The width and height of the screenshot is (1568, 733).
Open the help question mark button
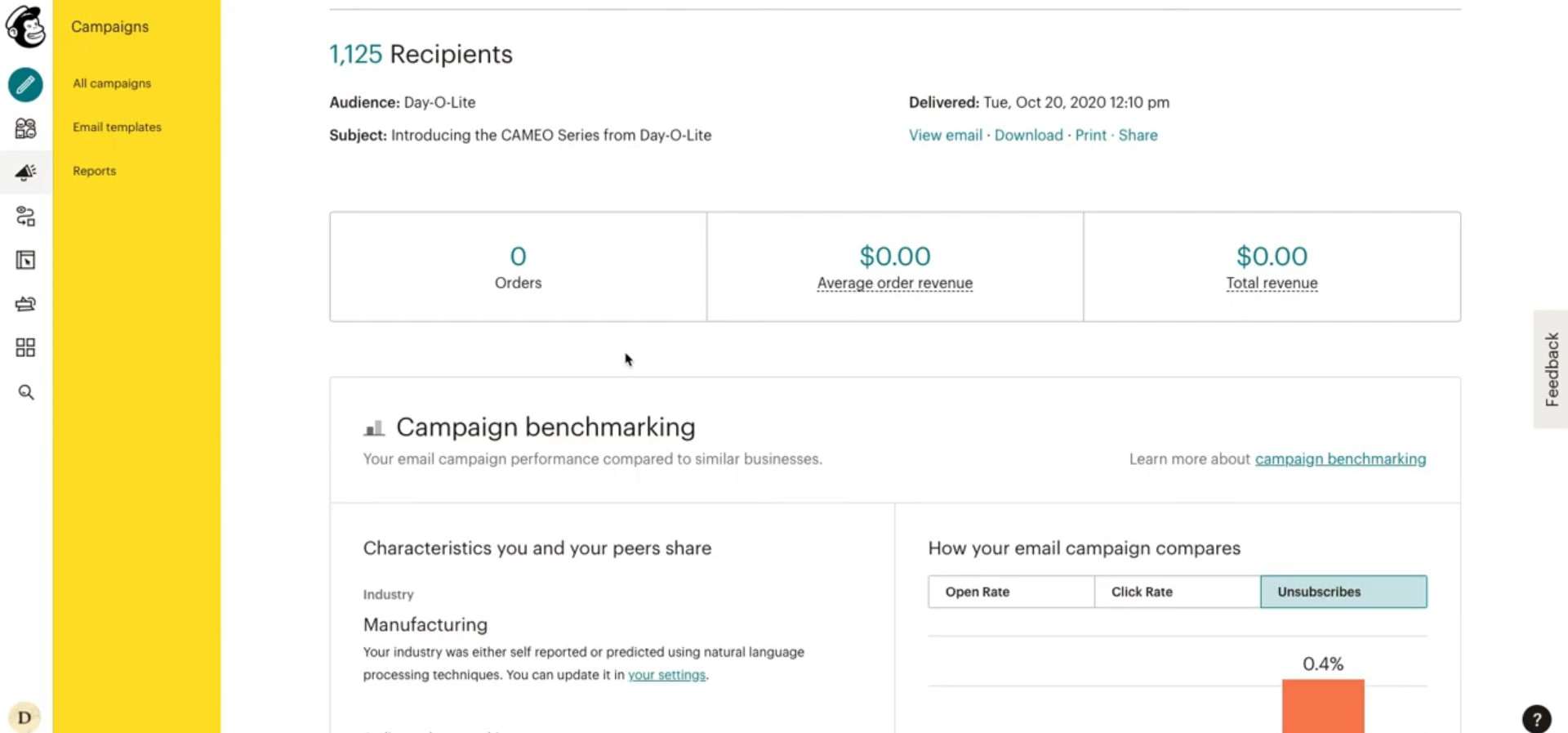click(x=1536, y=719)
